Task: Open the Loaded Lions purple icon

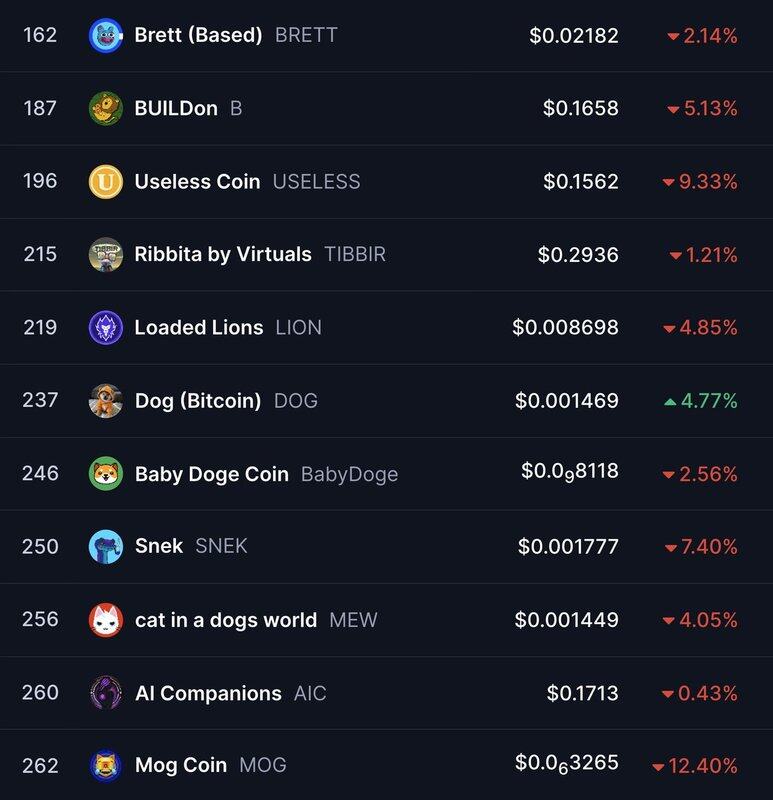Action: click(x=106, y=327)
